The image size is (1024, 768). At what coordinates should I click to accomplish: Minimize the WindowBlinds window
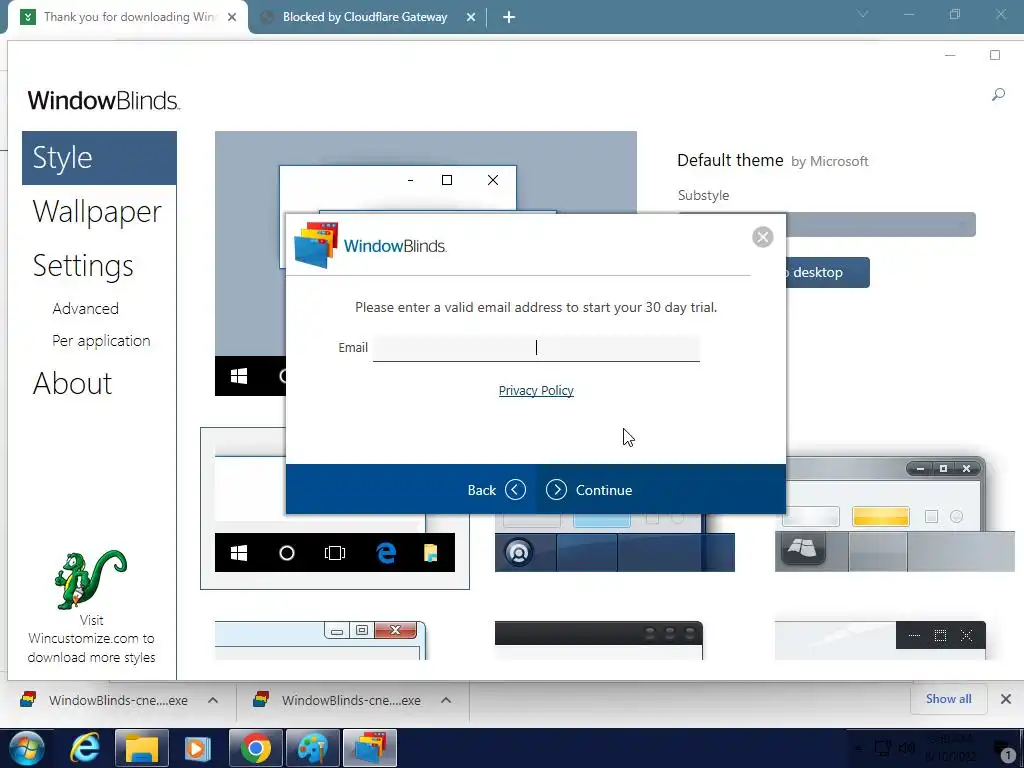tap(950, 56)
